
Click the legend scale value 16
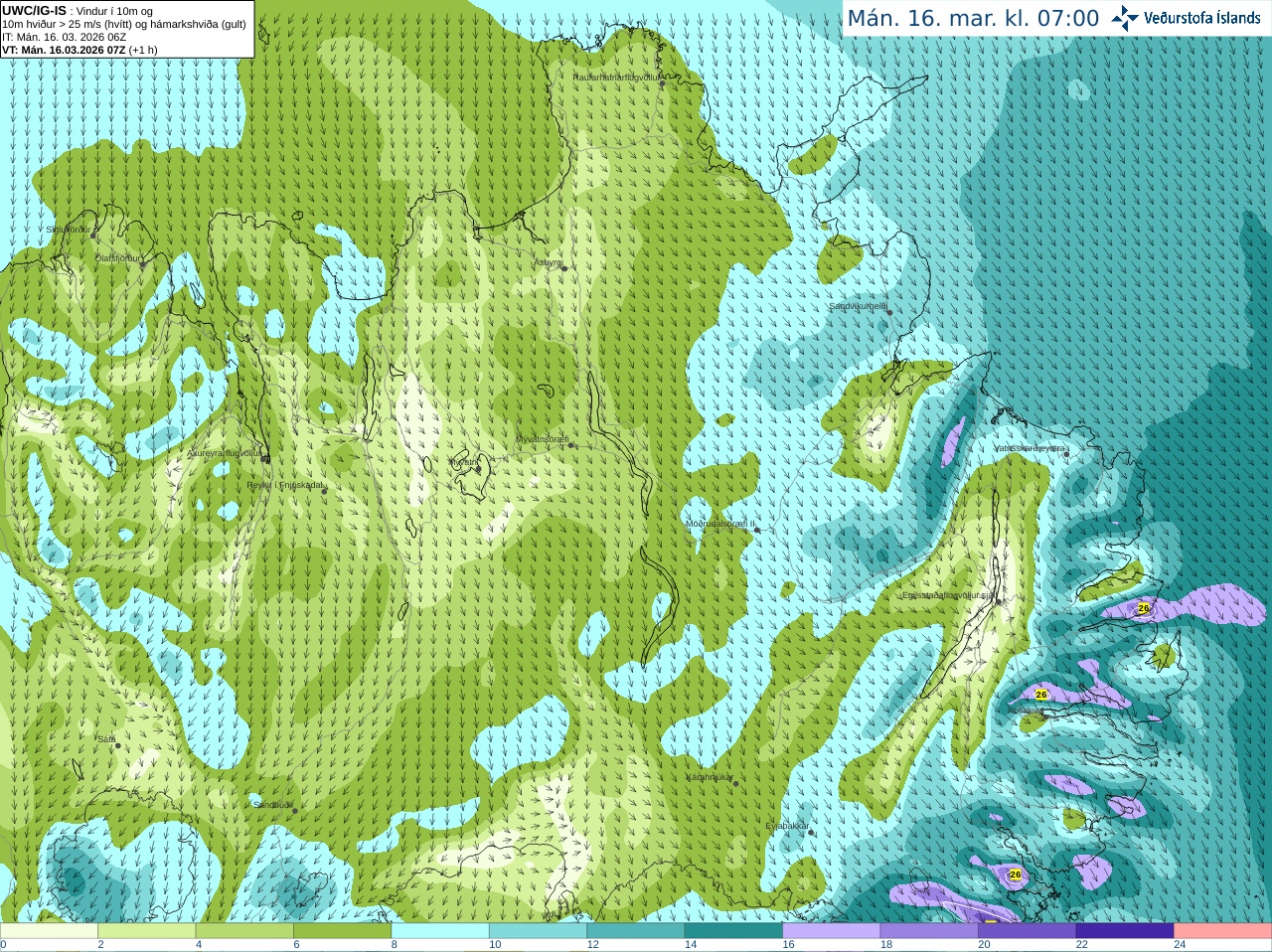788,945
